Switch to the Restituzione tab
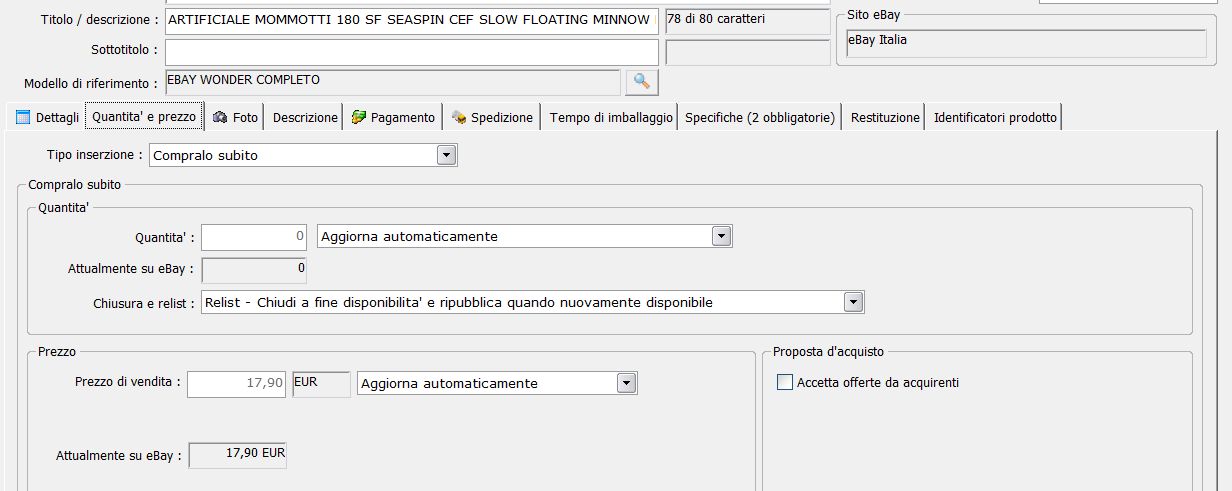Image resolution: width=1232 pixels, height=491 pixels. pyautogui.click(x=884, y=118)
